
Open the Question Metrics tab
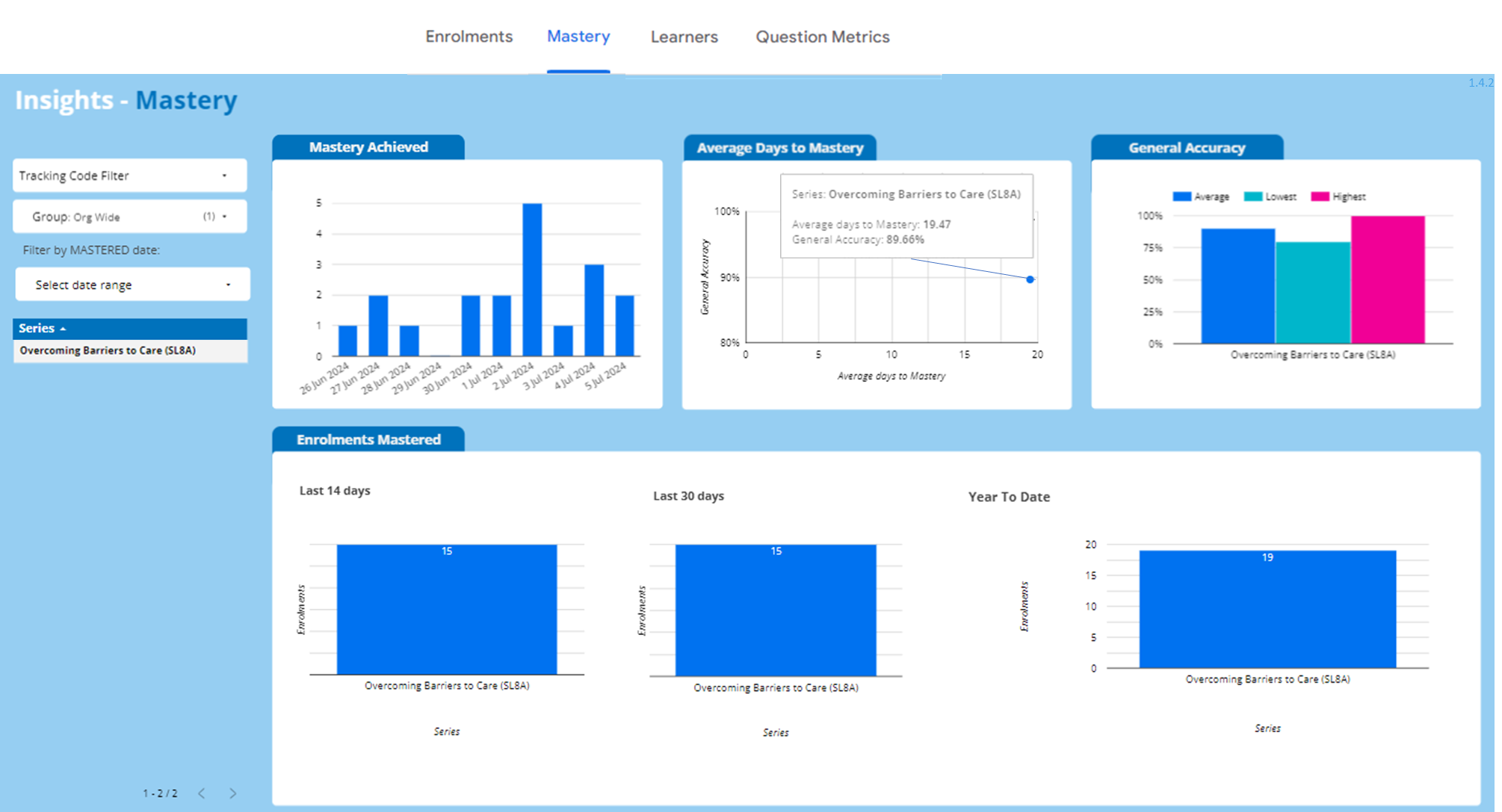pos(822,37)
